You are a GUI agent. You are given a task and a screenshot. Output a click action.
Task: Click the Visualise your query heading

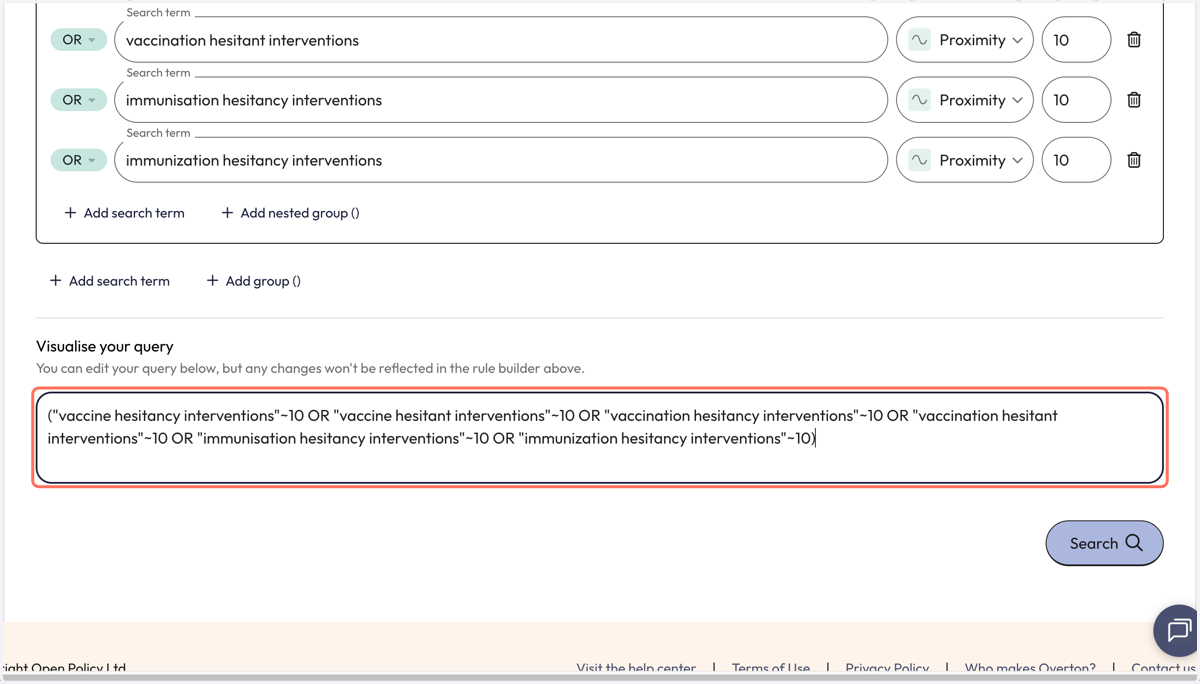click(x=105, y=346)
